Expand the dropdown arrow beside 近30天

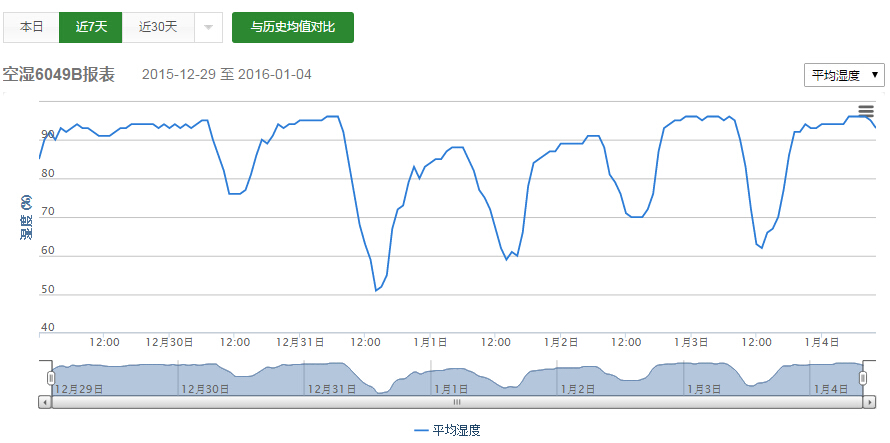tap(208, 28)
